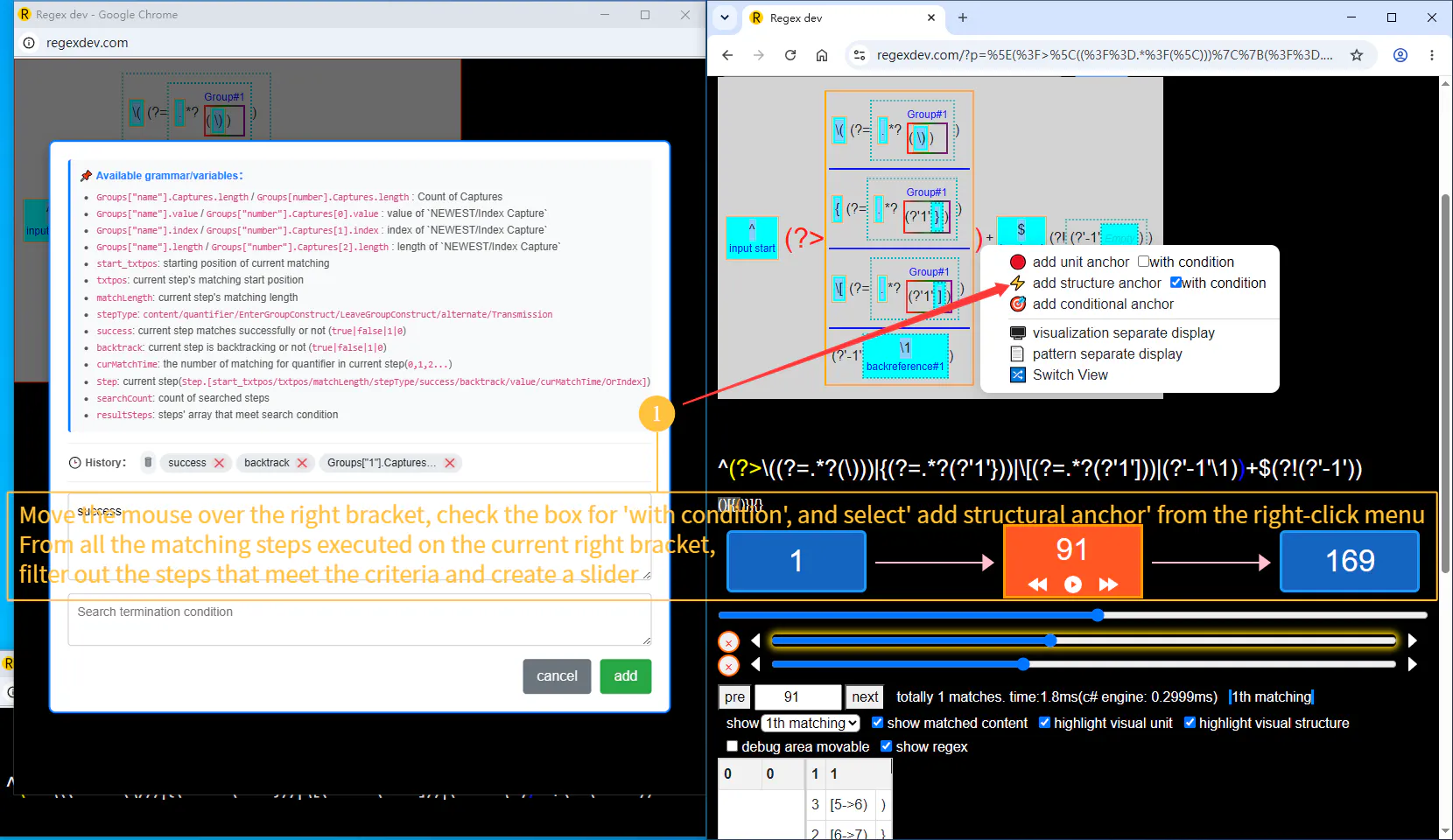Viewport: 1453px width, 840px height.
Task: Step right on the highlighted anchor slider
Action: (1412, 641)
